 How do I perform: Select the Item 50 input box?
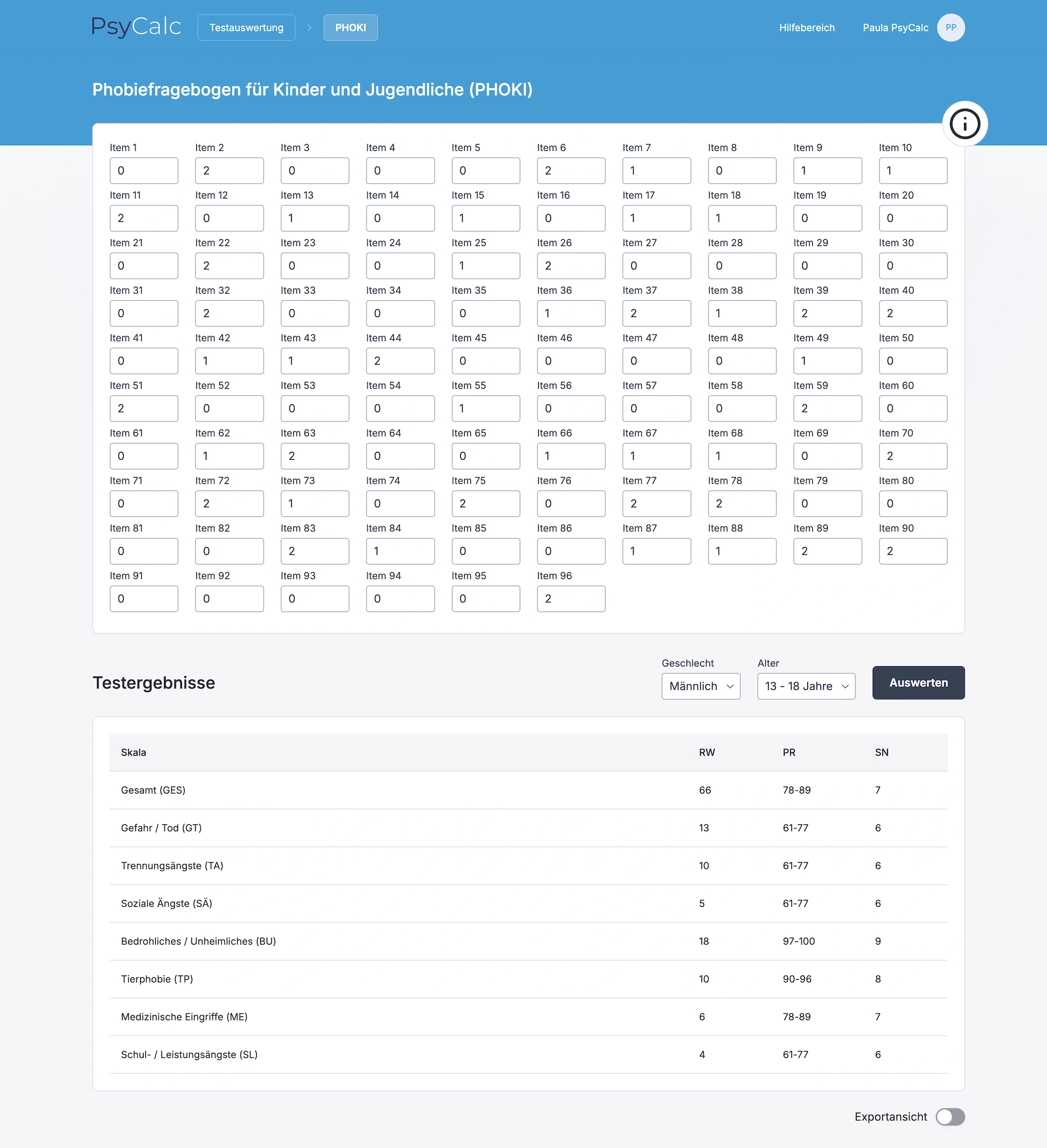913,361
